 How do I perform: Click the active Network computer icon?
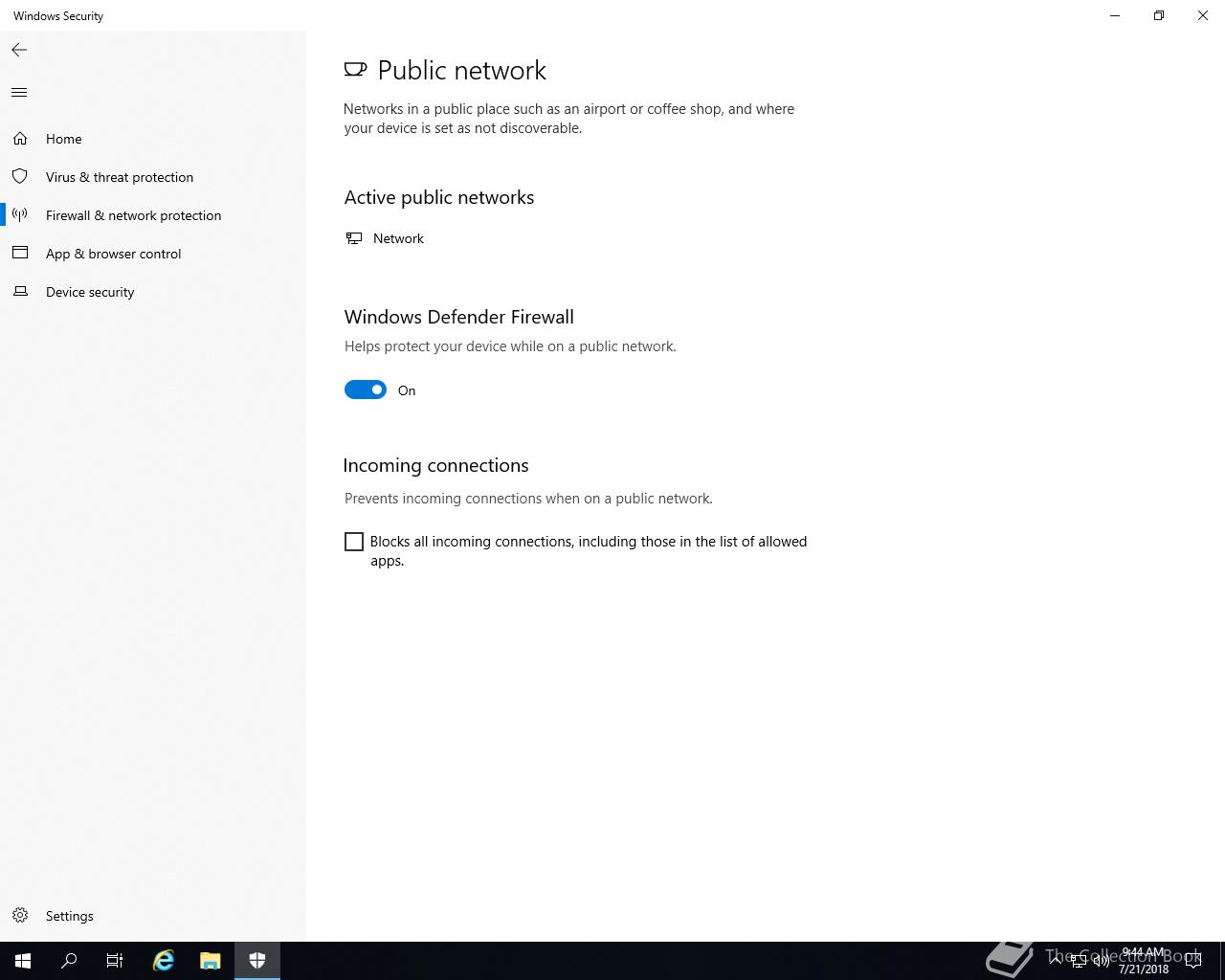(354, 238)
